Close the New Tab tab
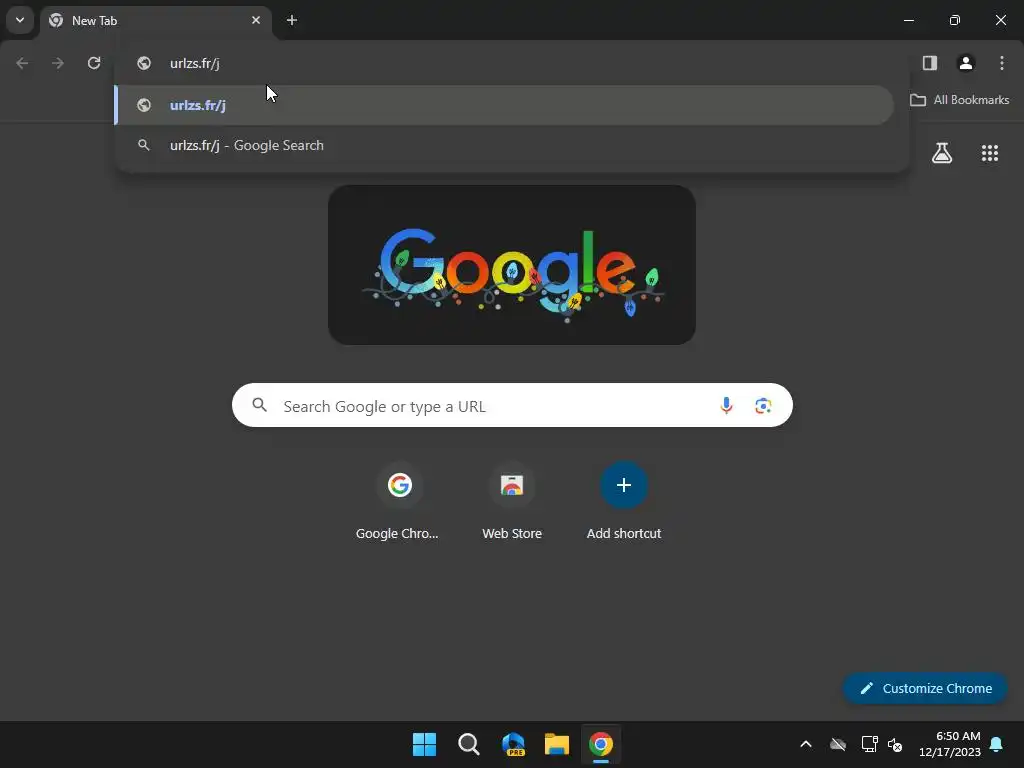The width and height of the screenshot is (1024, 768). click(x=256, y=20)
